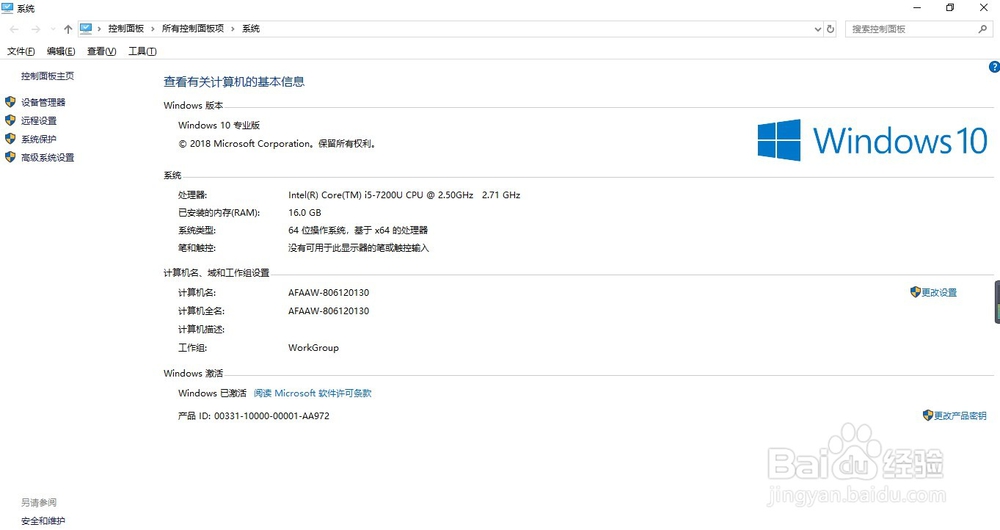1000x530 pixels.
Task: Click shield icon beside 系统保护
Action: (10, 138)
